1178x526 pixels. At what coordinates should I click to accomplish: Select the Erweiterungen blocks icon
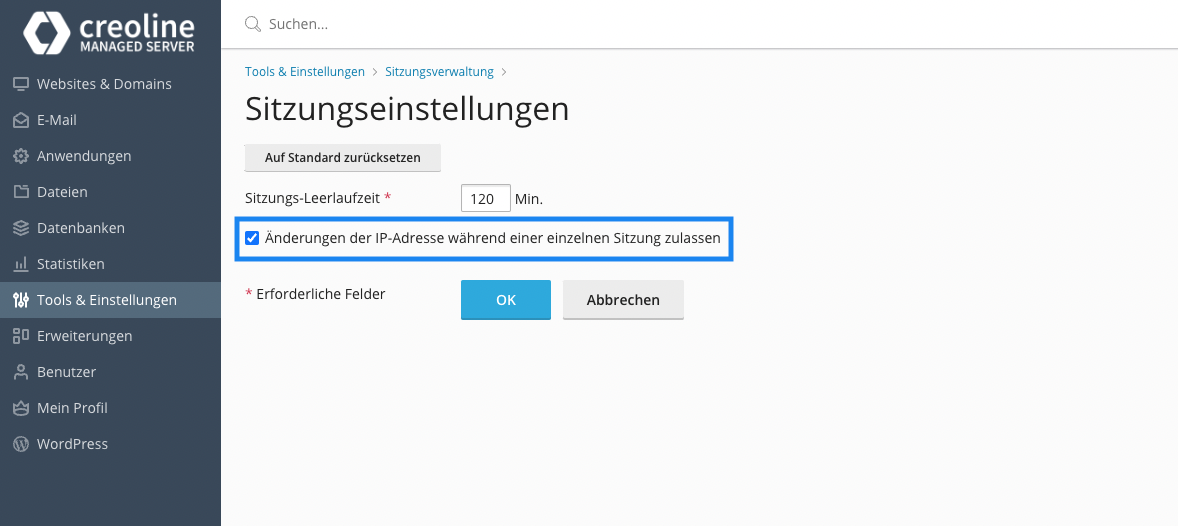pyautogui.click(x=21, y=336)
